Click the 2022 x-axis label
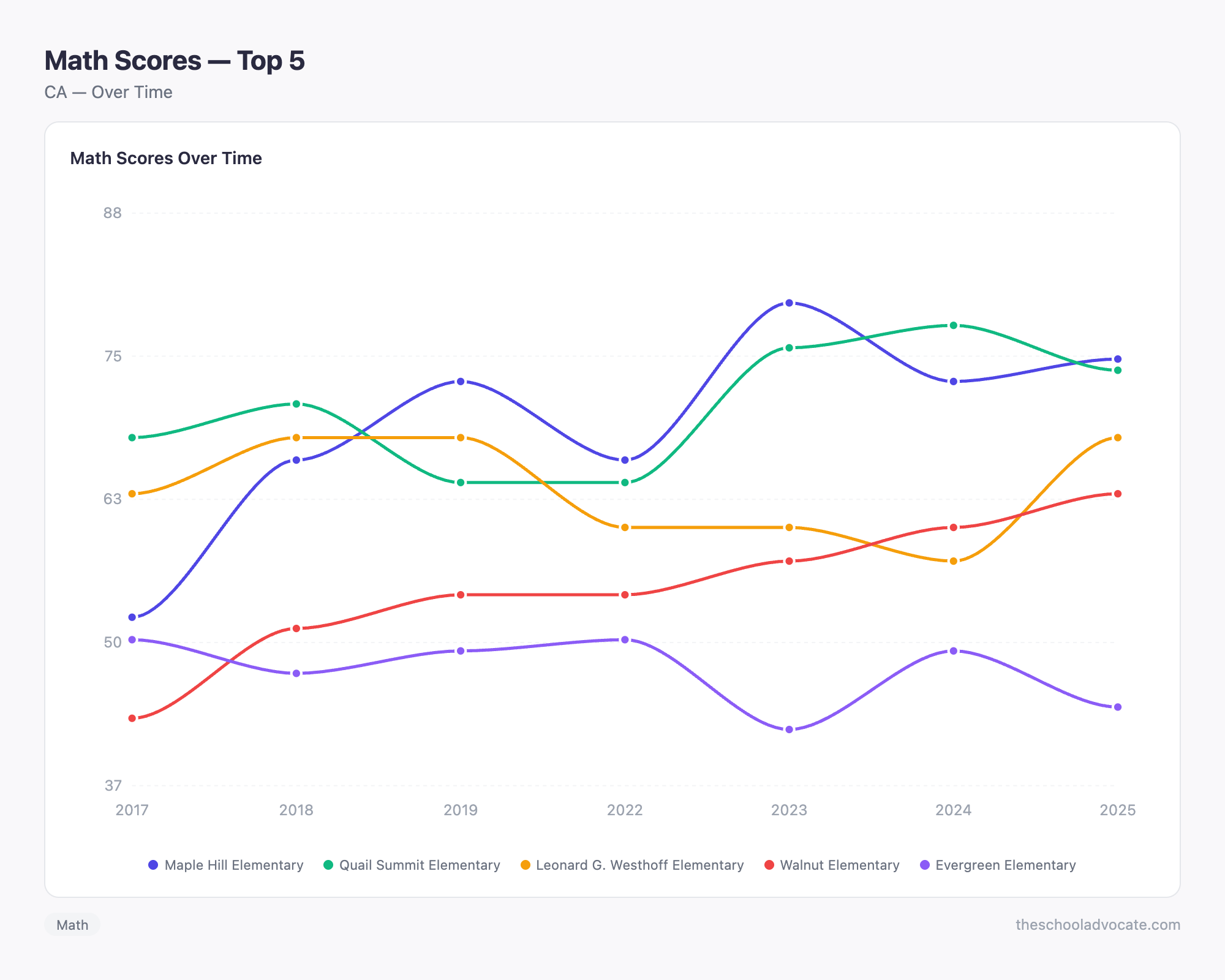This screenshot has width=1225, height=980. 625,810
